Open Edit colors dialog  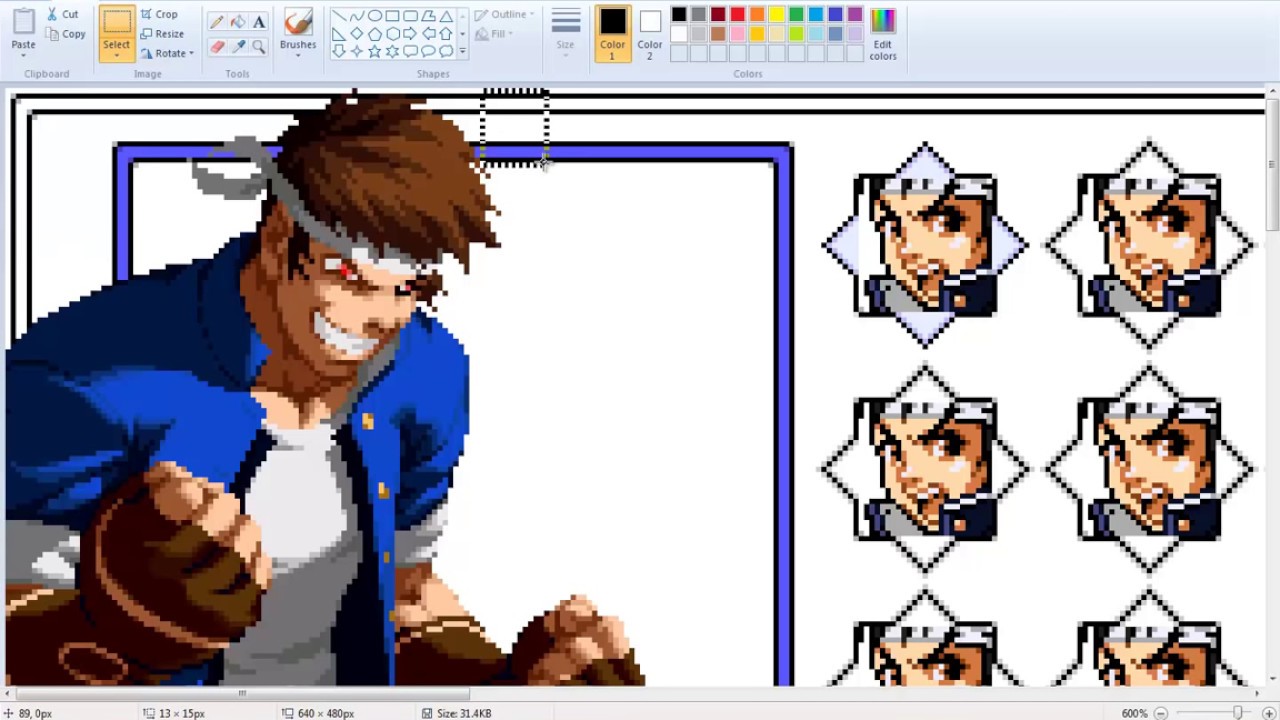(x=883, y=34)
